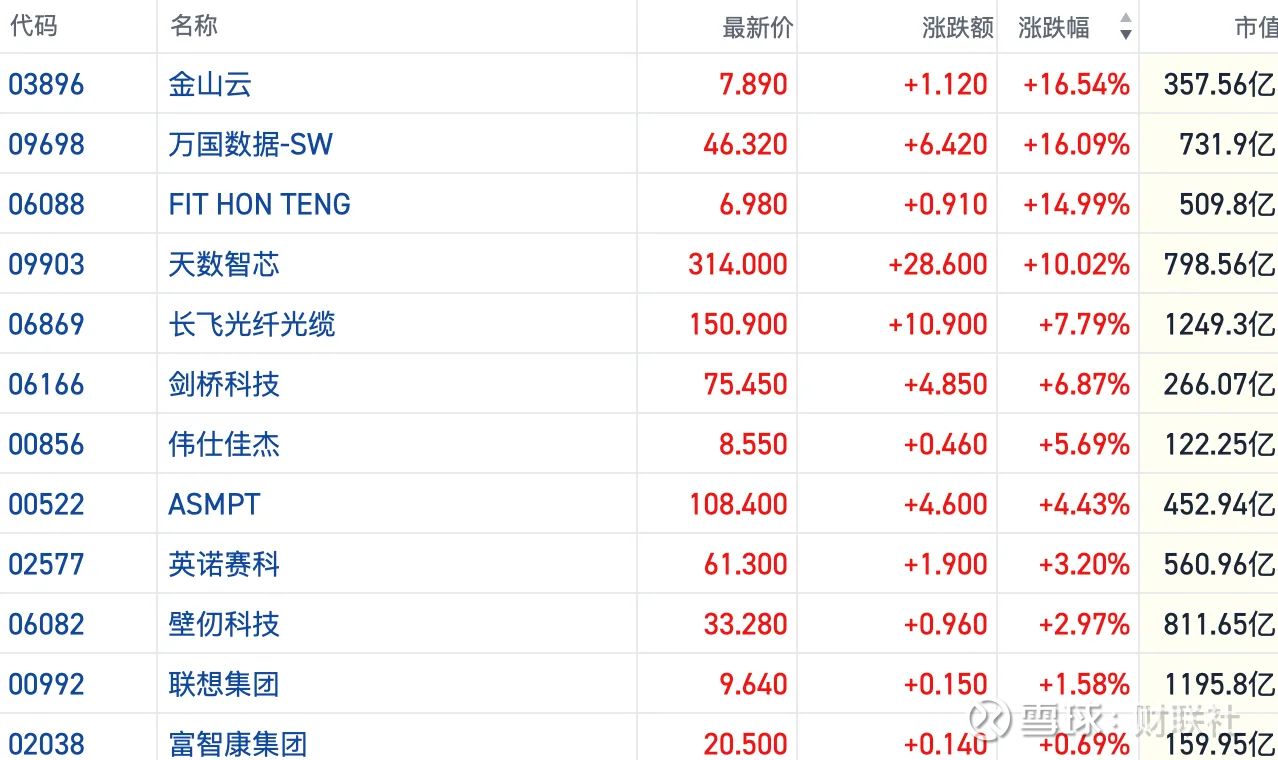Open stock code 03896 link
Screen dimensions: 1278x760
tap(46, 84)
